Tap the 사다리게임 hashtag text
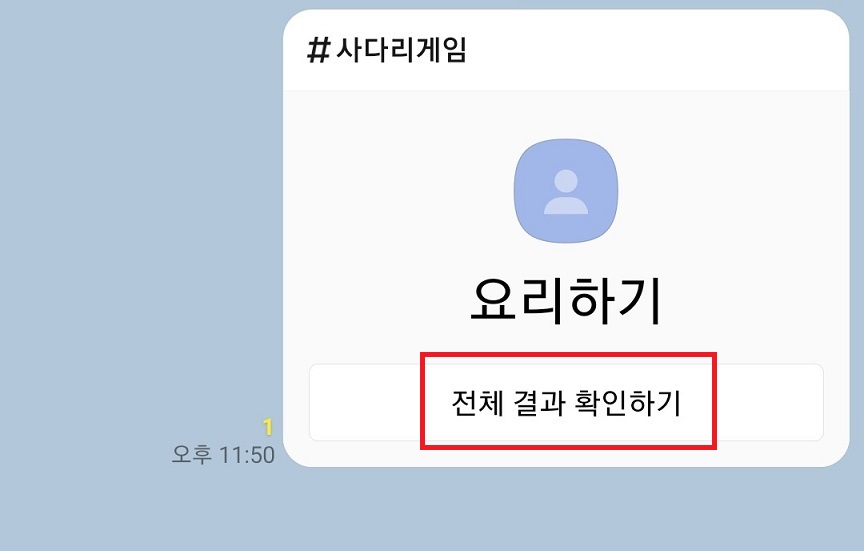Viewport: 864px width, 551px height. (x=401, y=50)
